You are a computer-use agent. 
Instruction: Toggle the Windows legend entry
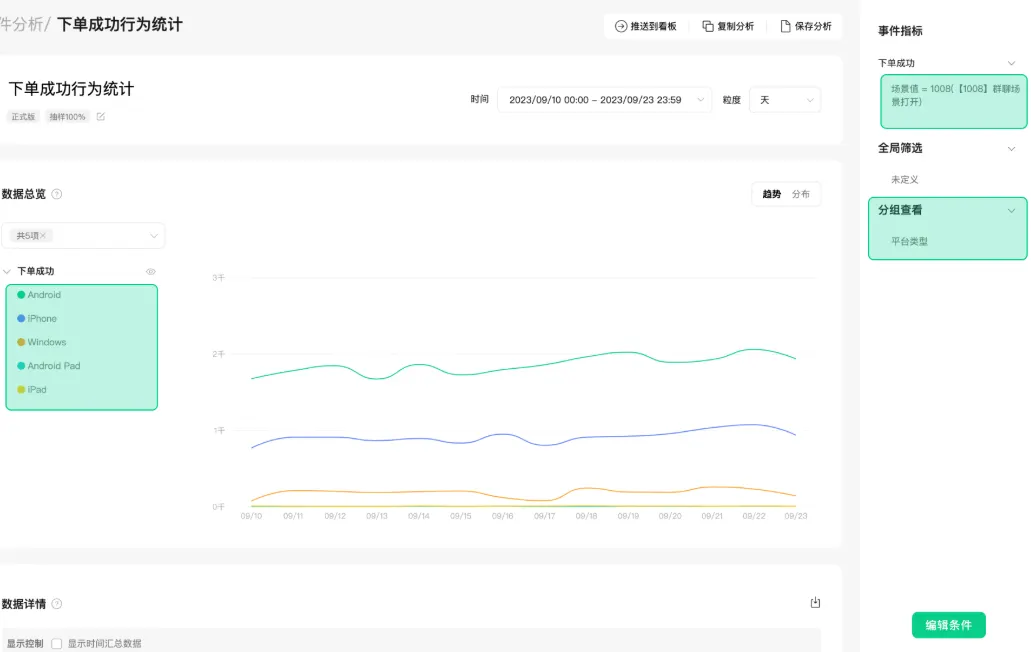pyautogui.click(x=41, y=342)
